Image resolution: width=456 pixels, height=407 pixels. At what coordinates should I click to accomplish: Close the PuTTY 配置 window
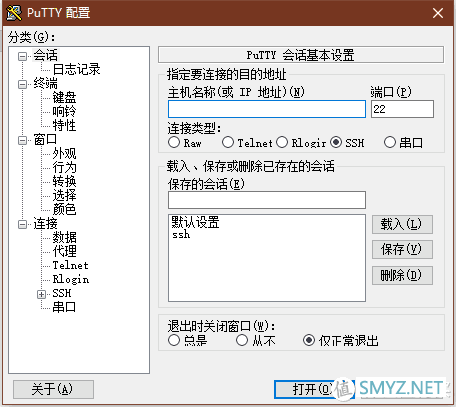point(438,13)
